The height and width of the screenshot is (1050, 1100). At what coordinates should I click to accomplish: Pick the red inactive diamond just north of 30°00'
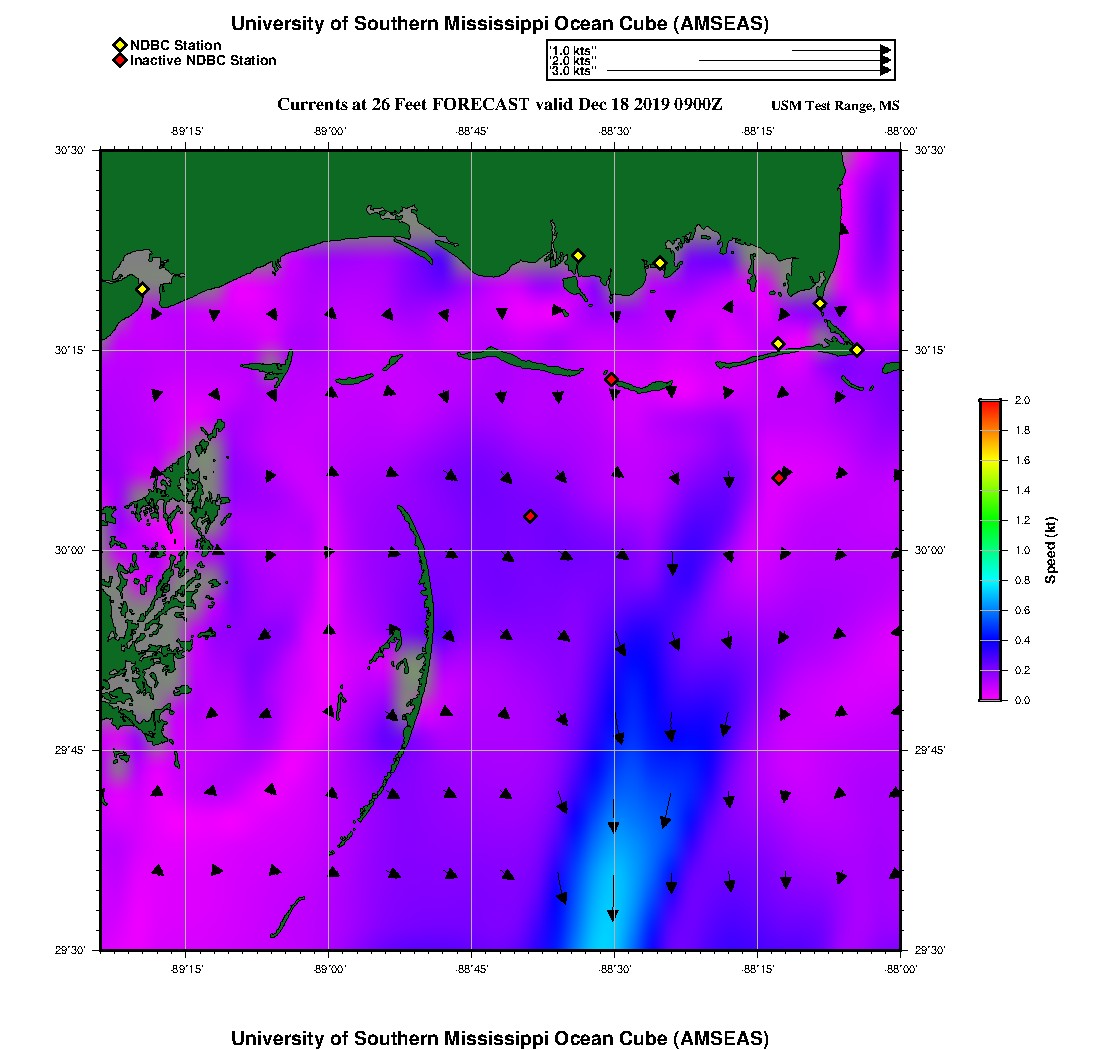pyautogui.click(x=530, y=516)
